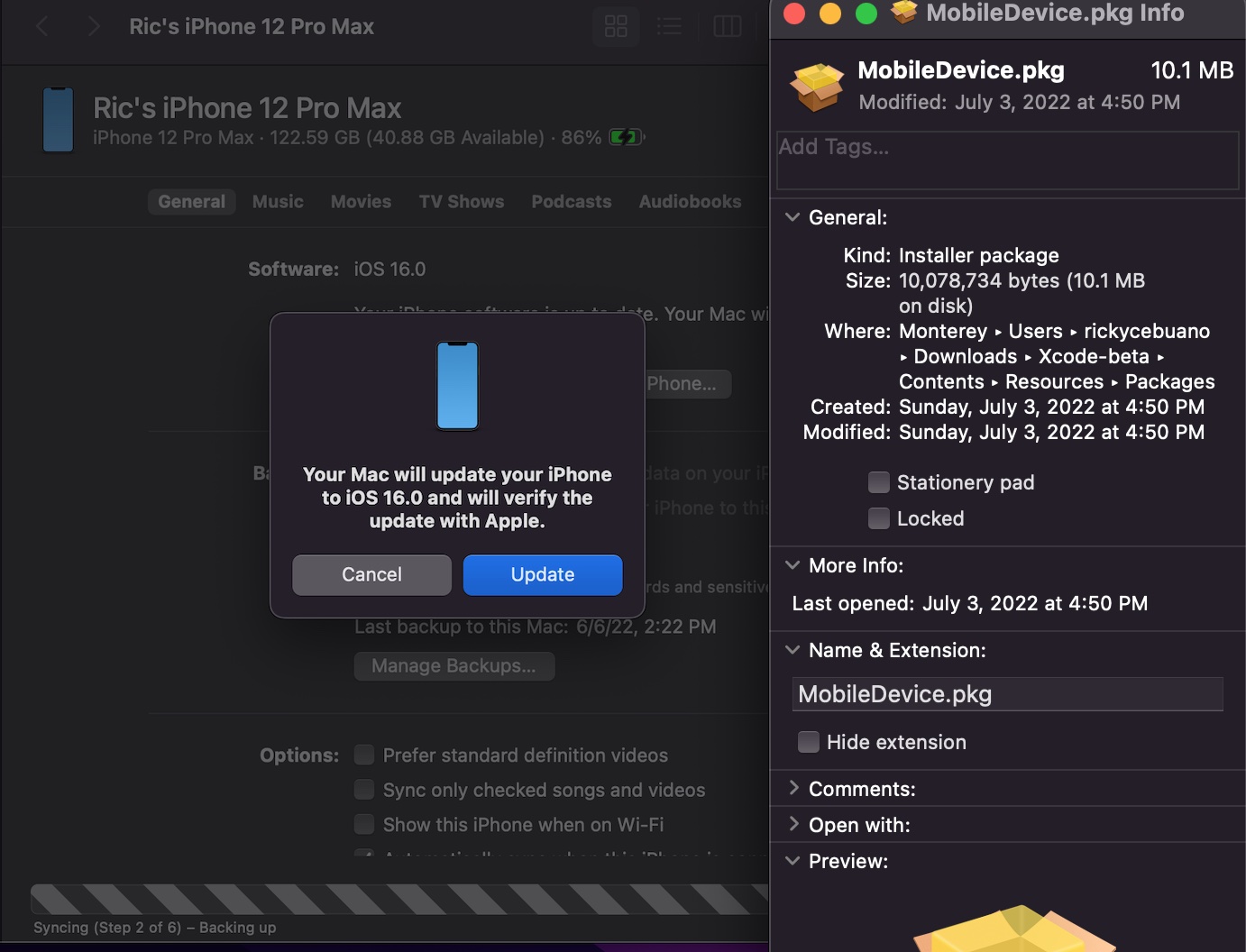
Task: Switch Finder to list view
Action: pyautogui.click(x=669, y=26)
